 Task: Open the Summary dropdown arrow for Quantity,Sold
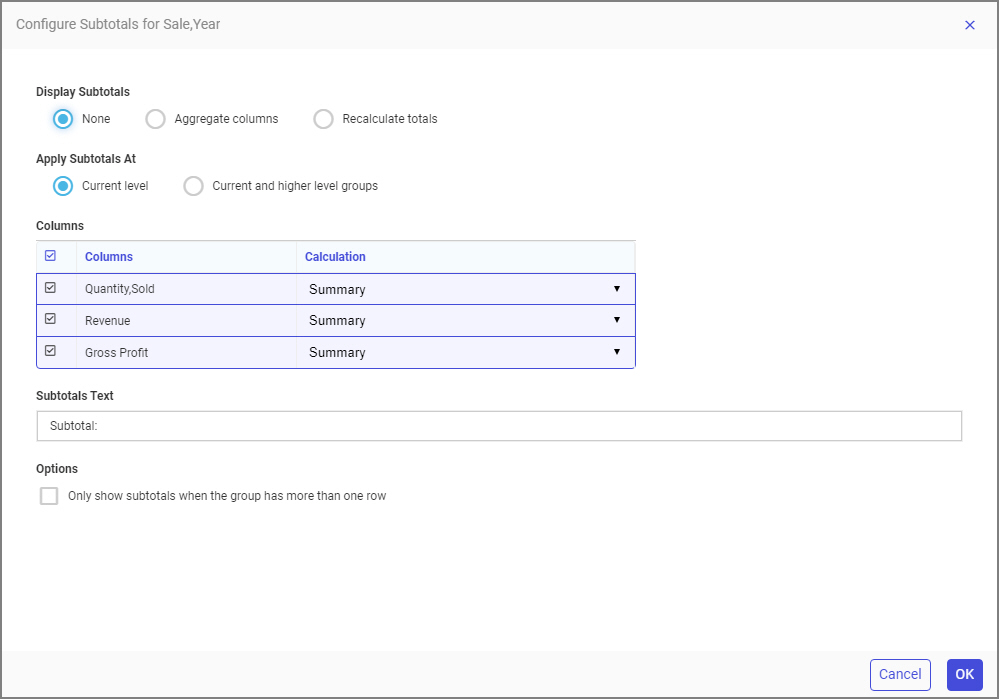pos(619,288)
